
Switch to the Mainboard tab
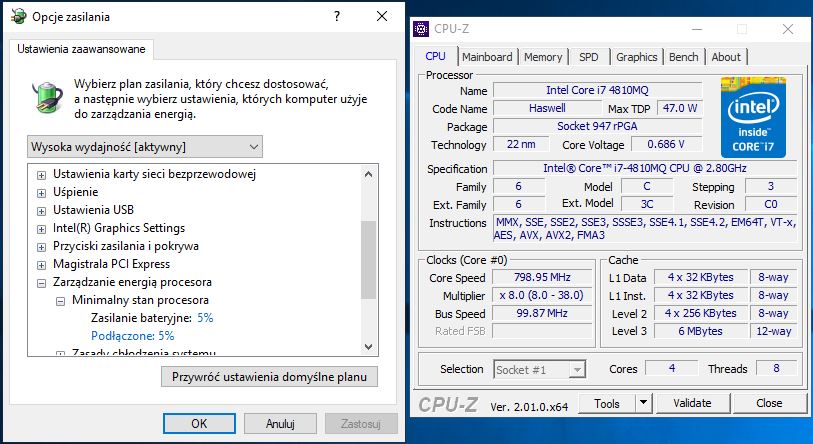(487, 57)
